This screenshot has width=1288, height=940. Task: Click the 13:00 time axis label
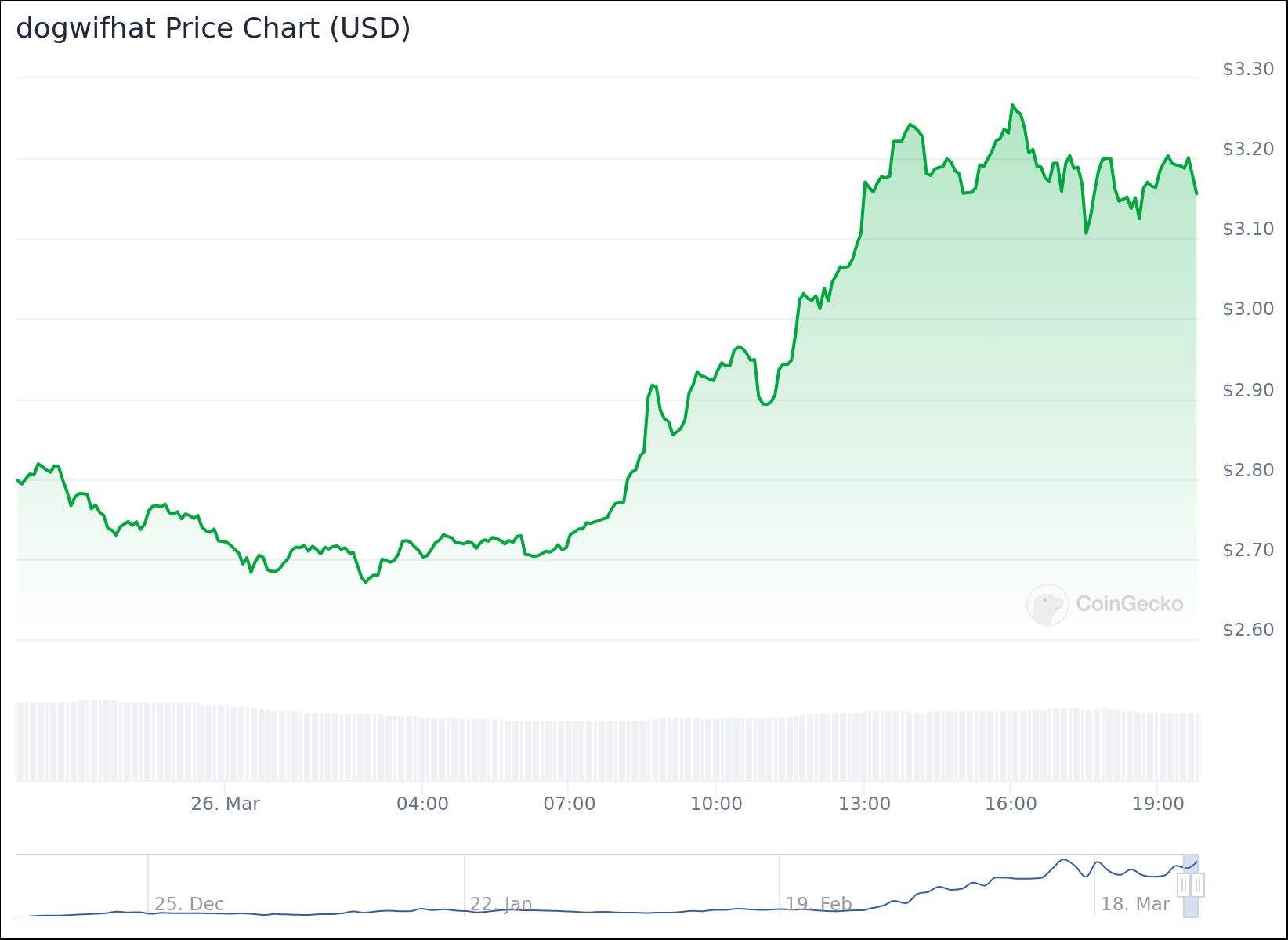(x=864, y=804)
